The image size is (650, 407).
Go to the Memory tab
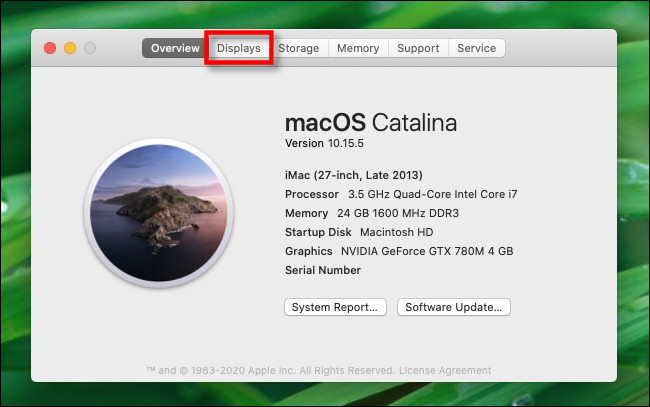point(357,48)
